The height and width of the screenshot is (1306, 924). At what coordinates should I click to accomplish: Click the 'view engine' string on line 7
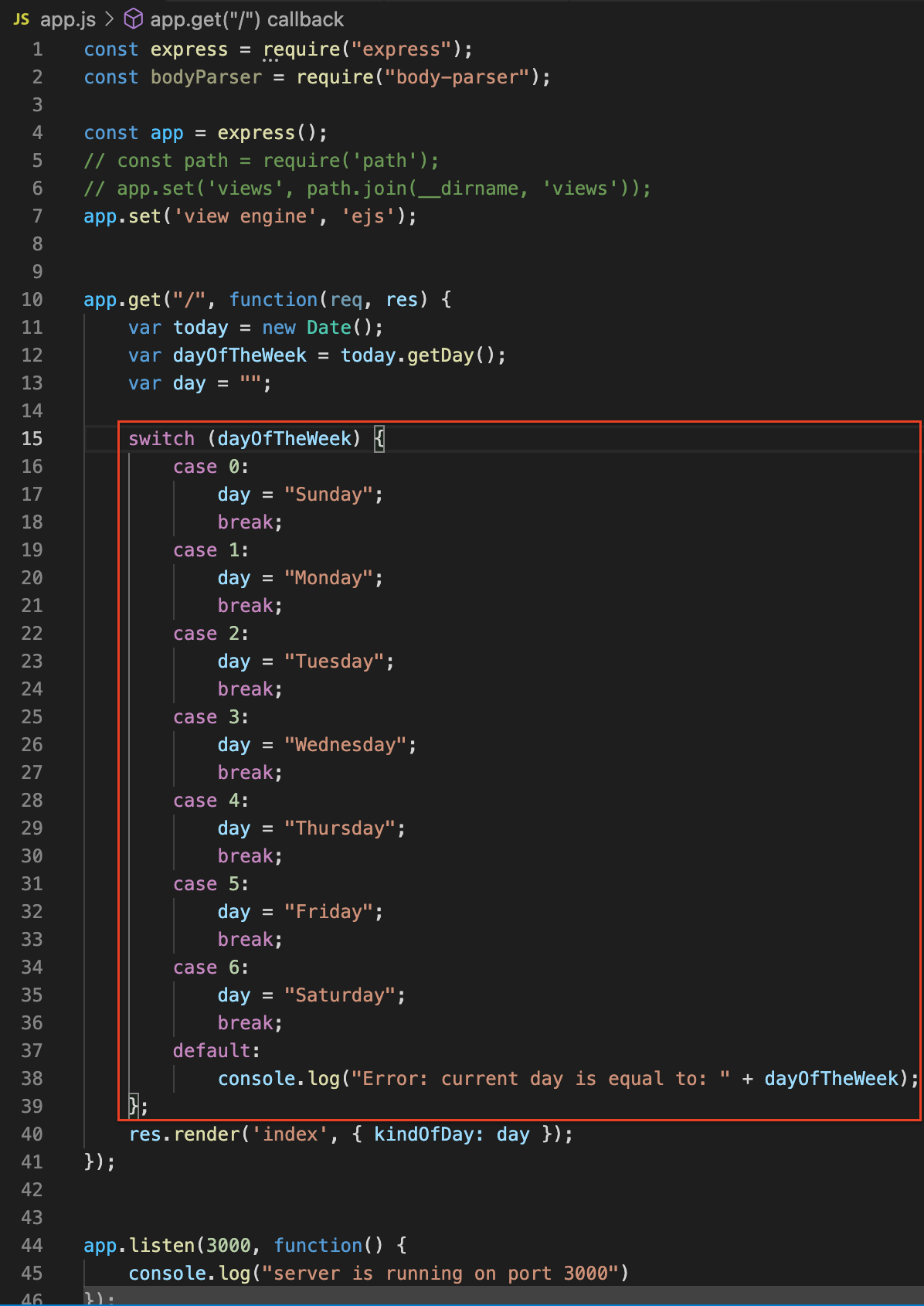245,216
